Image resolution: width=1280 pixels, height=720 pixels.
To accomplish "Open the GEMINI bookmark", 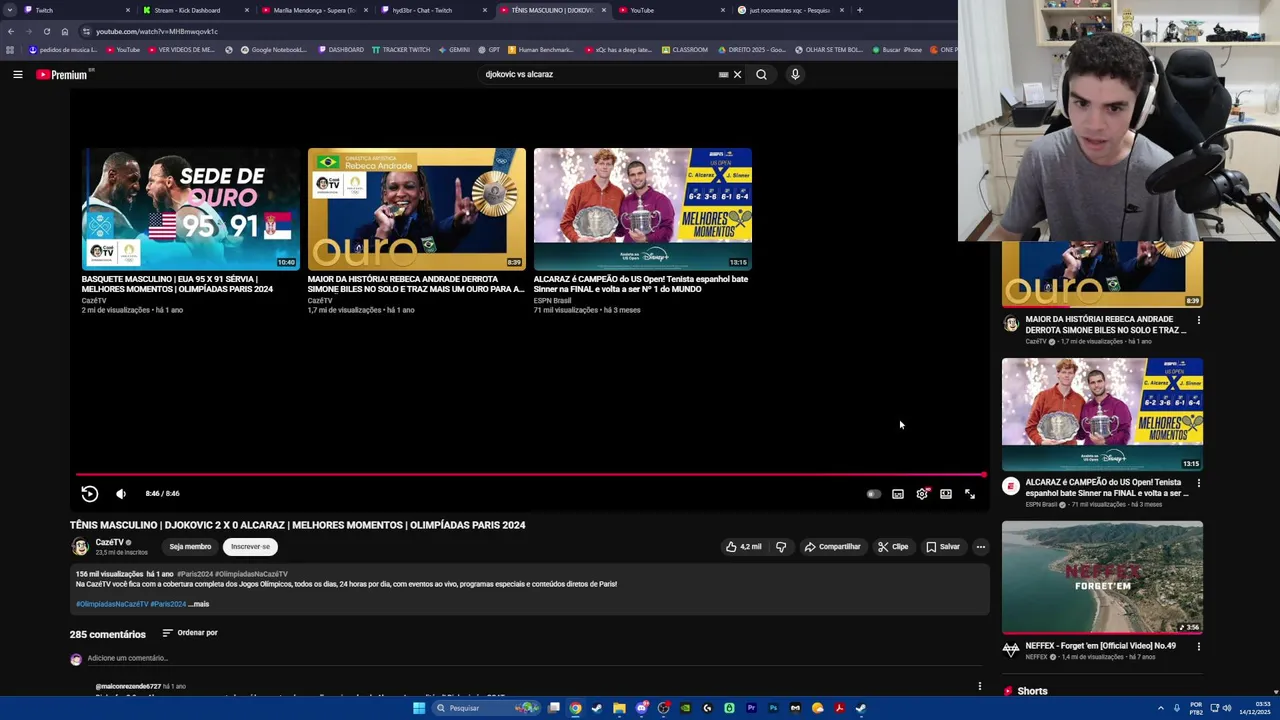I will 453,49.
